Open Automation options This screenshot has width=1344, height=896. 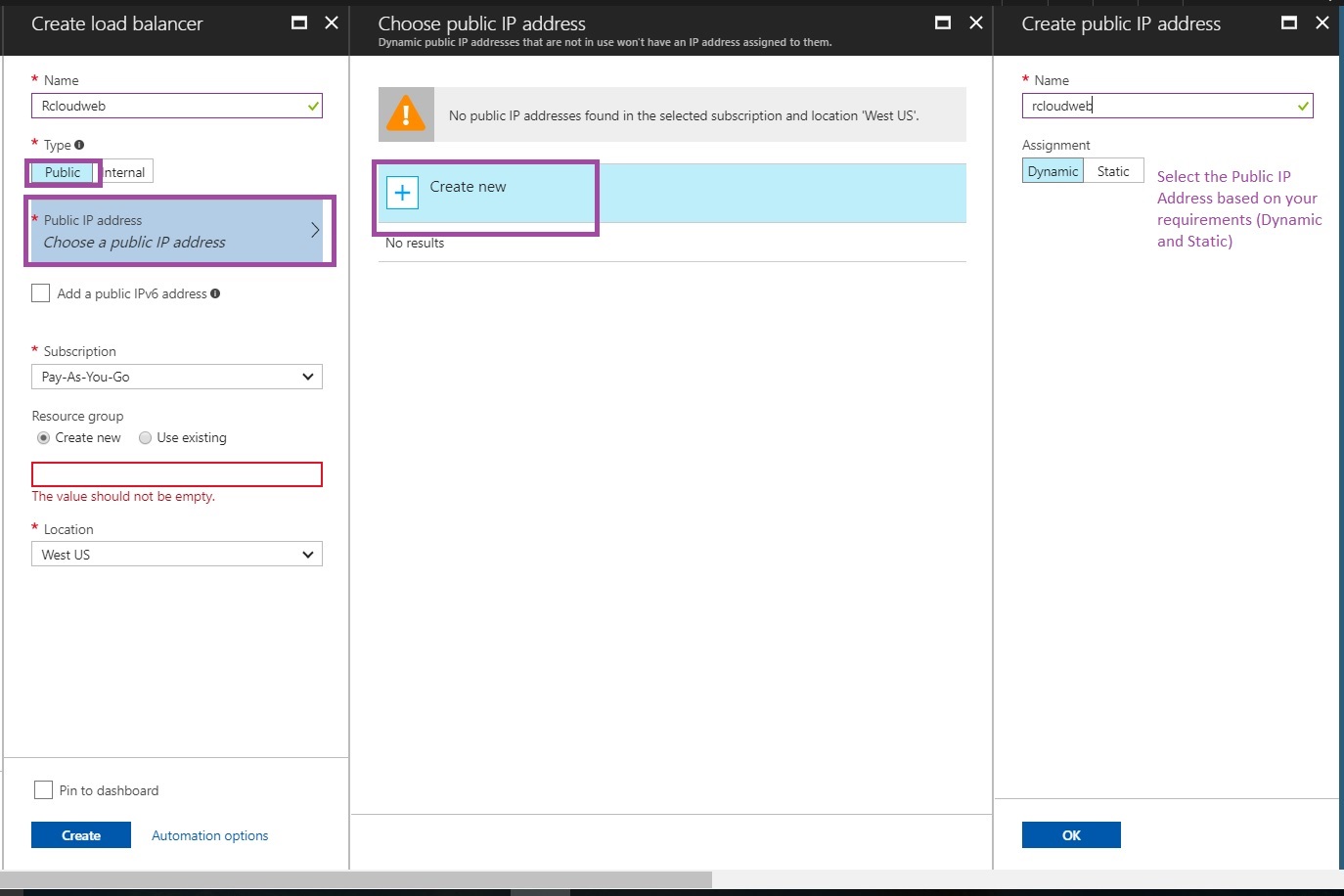pyautogui.click(x=209, y=834)
